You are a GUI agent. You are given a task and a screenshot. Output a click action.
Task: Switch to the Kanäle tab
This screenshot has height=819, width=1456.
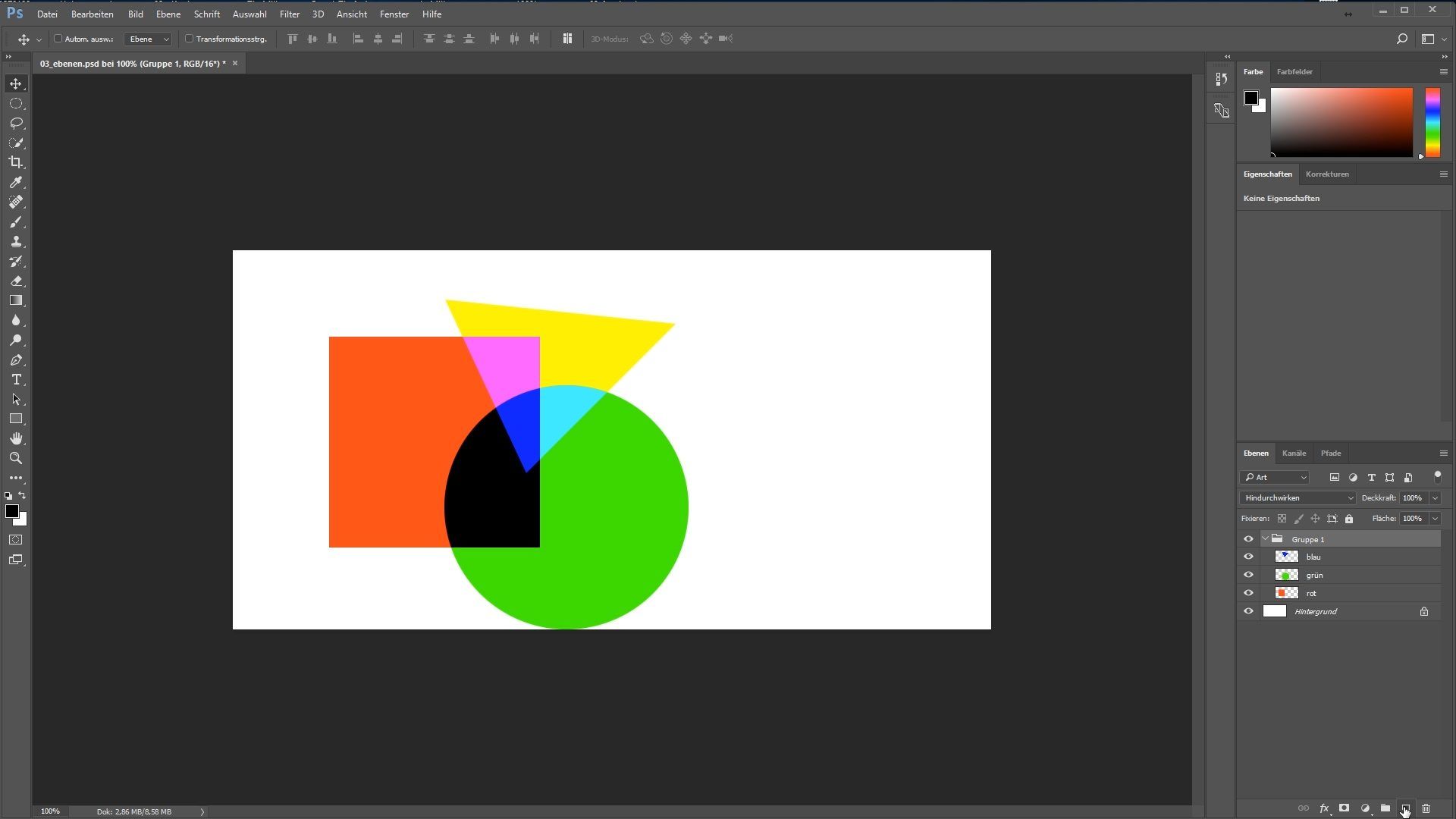coord(1294,453)
